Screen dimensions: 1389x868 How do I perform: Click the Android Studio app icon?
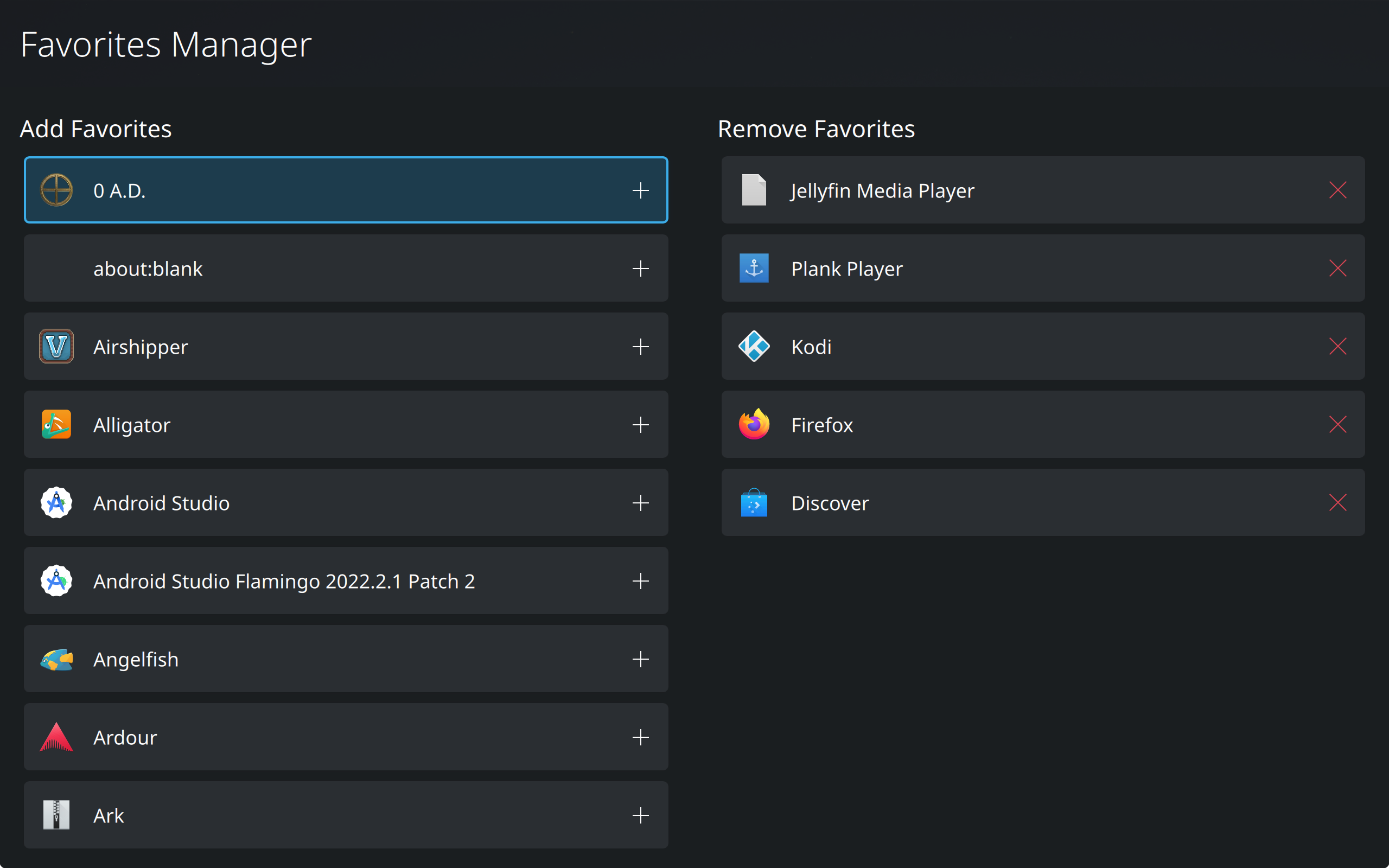click(56, 502)
